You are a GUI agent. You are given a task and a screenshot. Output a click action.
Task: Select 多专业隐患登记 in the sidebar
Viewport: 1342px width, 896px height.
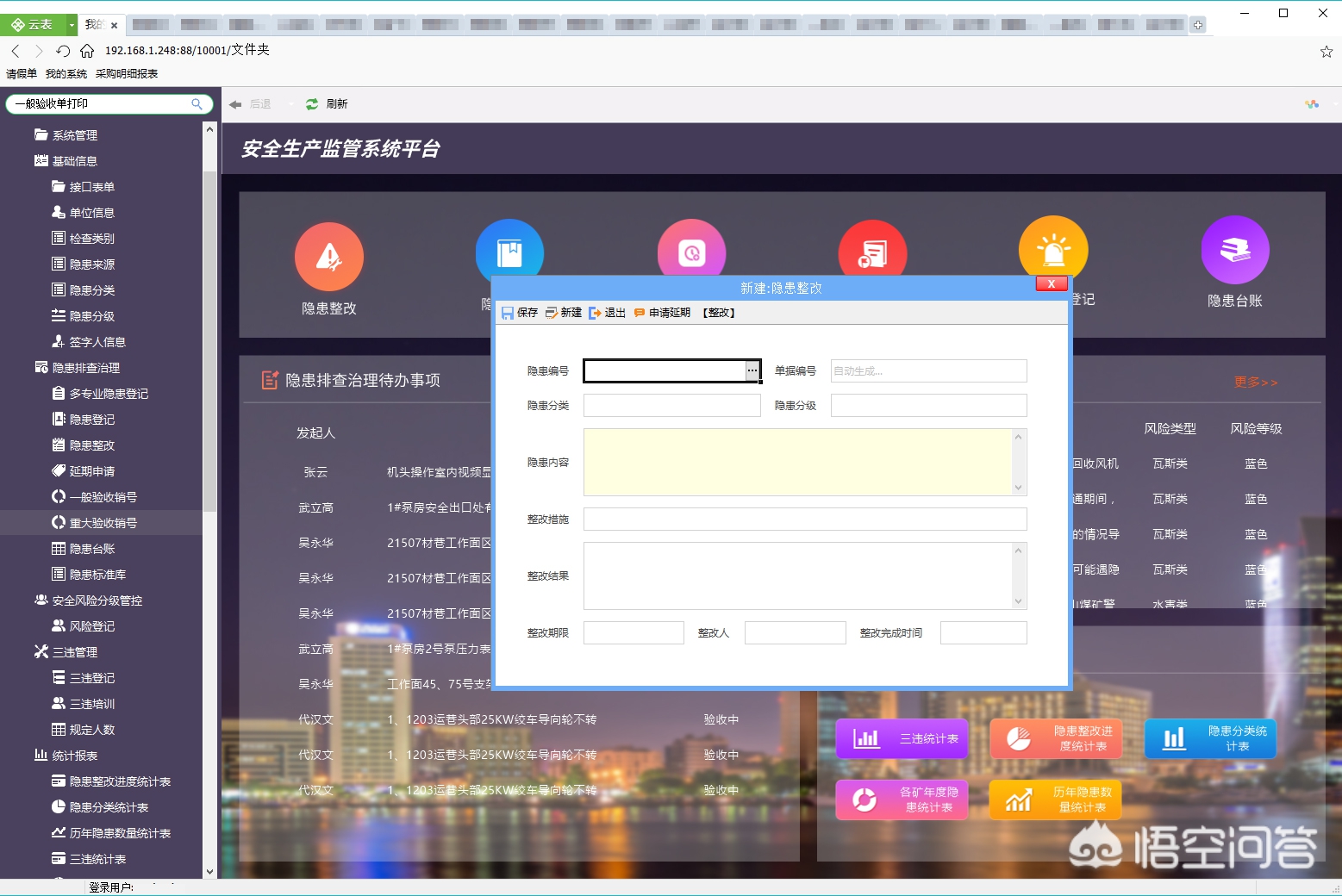tap(100, 394)
